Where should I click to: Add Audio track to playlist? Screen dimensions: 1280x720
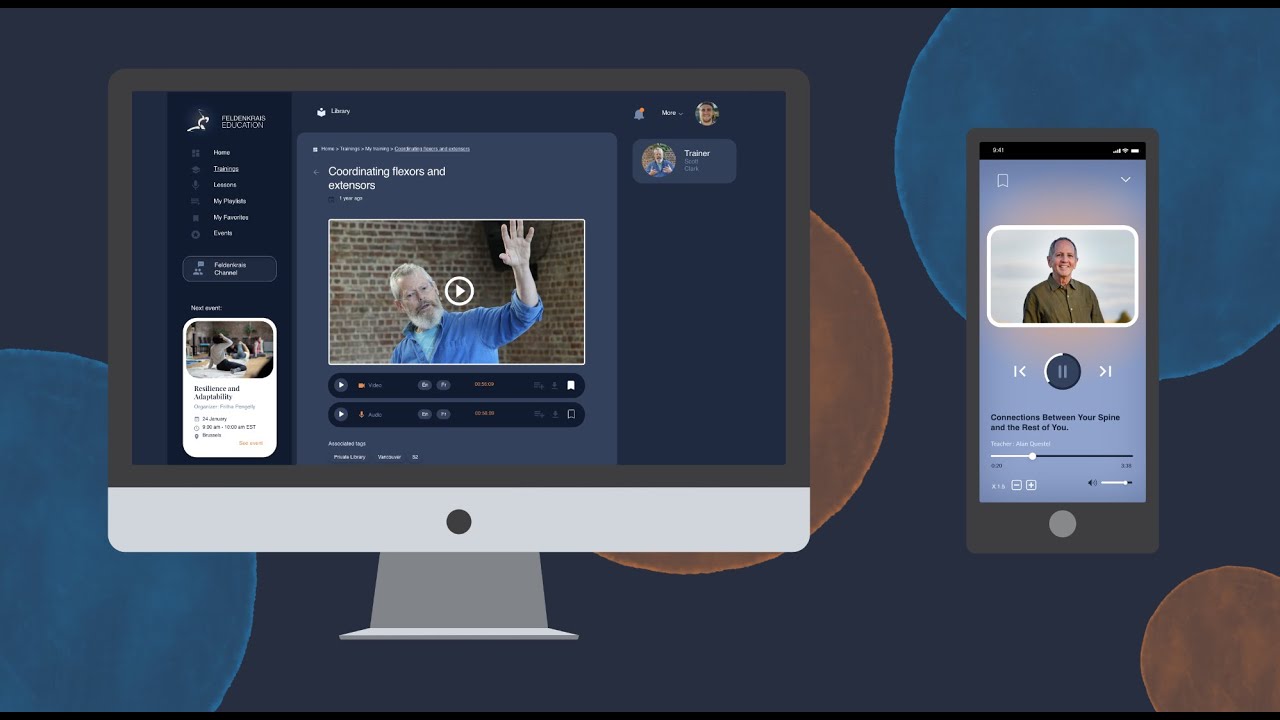538,414
